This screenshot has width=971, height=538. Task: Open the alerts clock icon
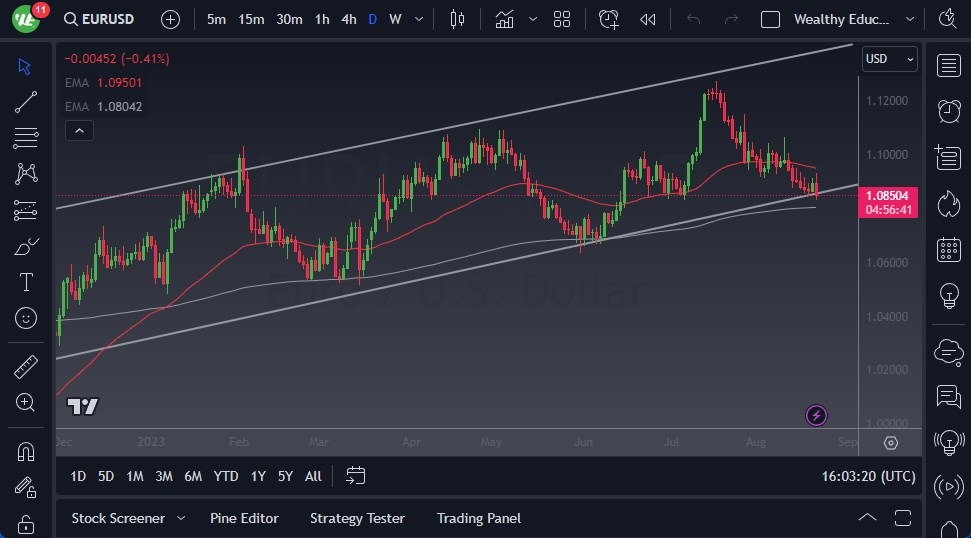pos(948,111)
